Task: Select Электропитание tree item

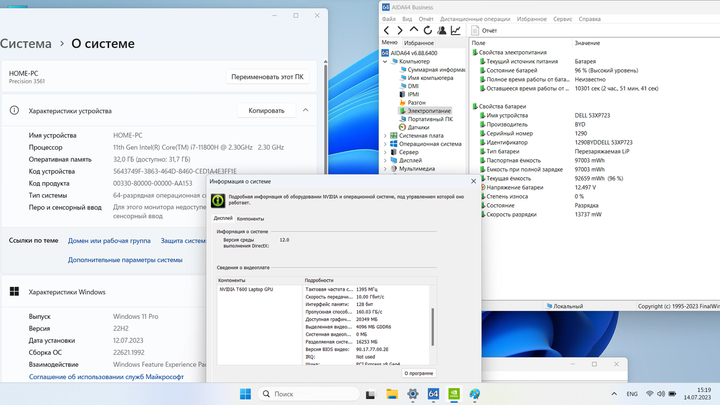Action: pos(425,111)
